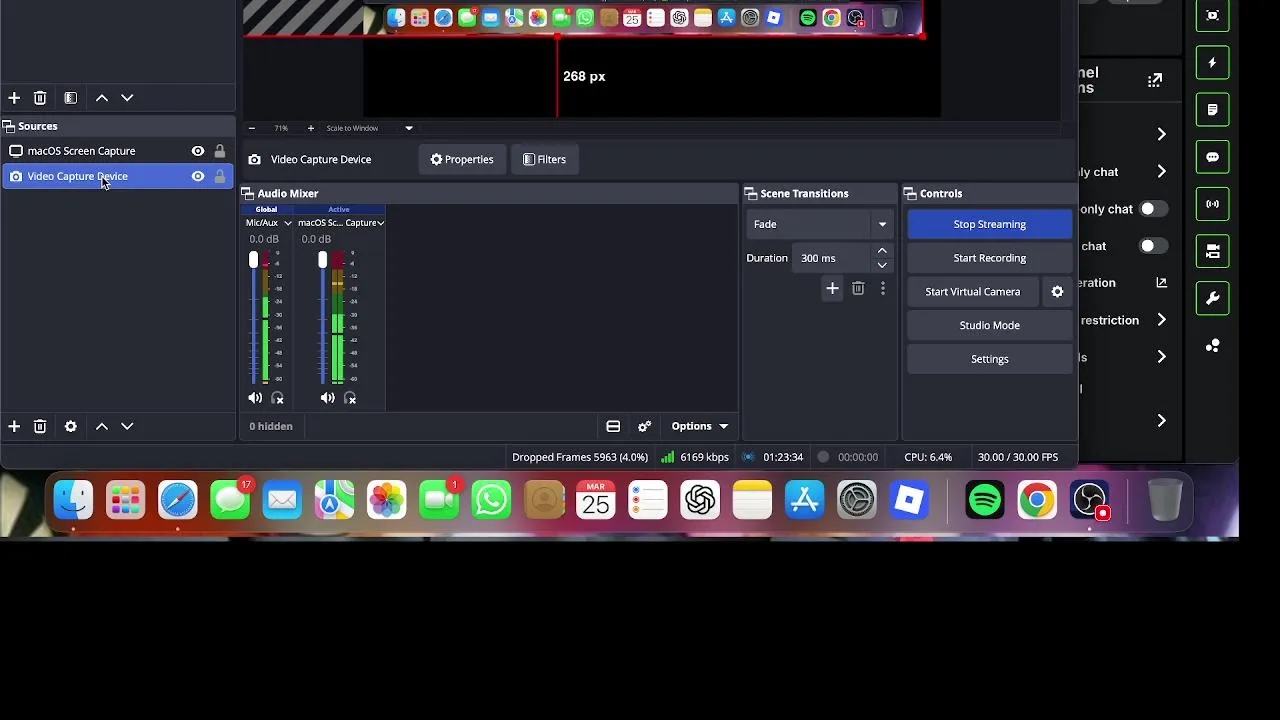This screenshot has height=720, width=1280.
Task: Zoom out the preview with the minus button
Action: click(251, 128)
